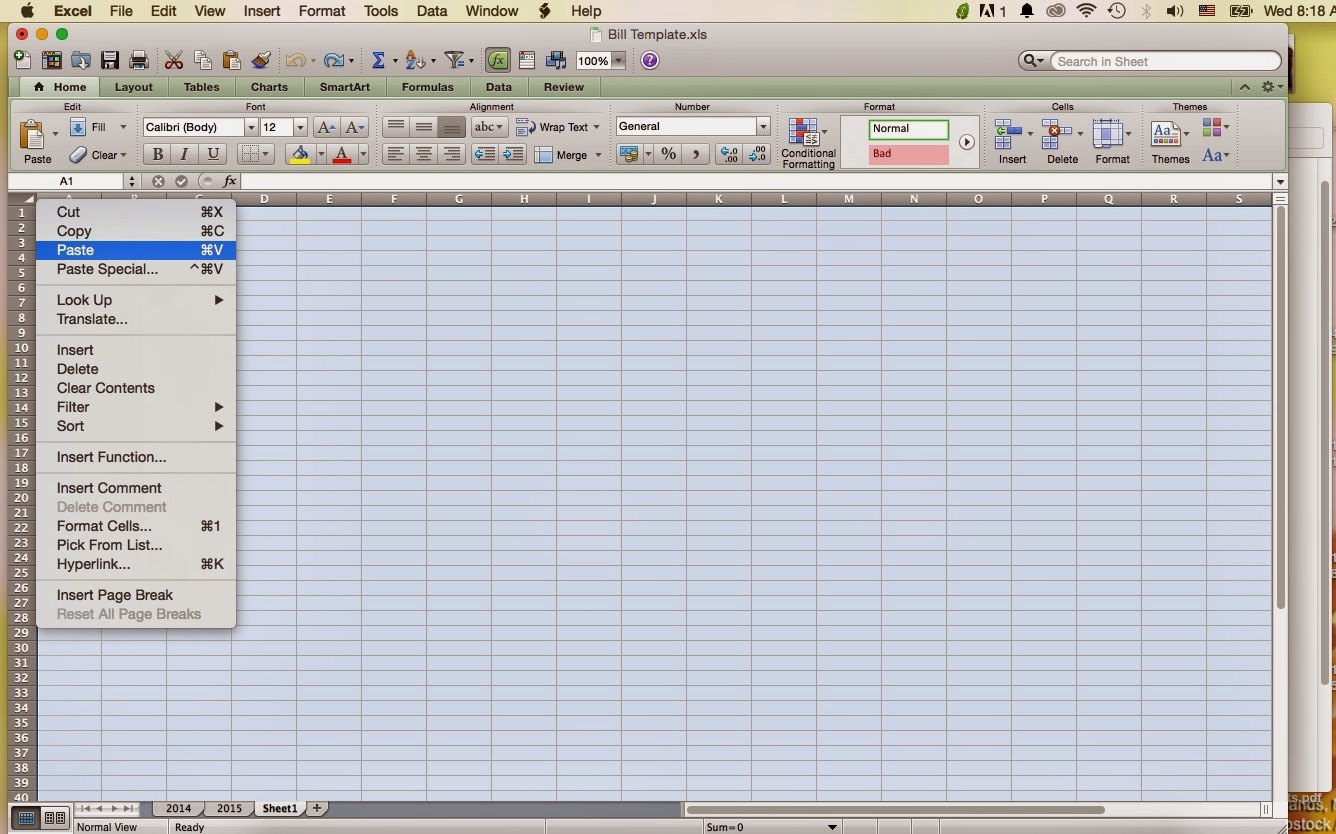Add a new sheet with the plus tab
The width and height of the screenshot is (1336, 834).
tap(317, 808)
